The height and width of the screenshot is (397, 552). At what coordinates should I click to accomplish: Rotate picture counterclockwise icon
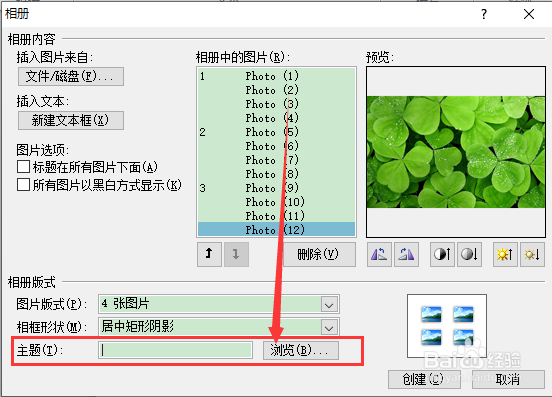tap(379, 254)
